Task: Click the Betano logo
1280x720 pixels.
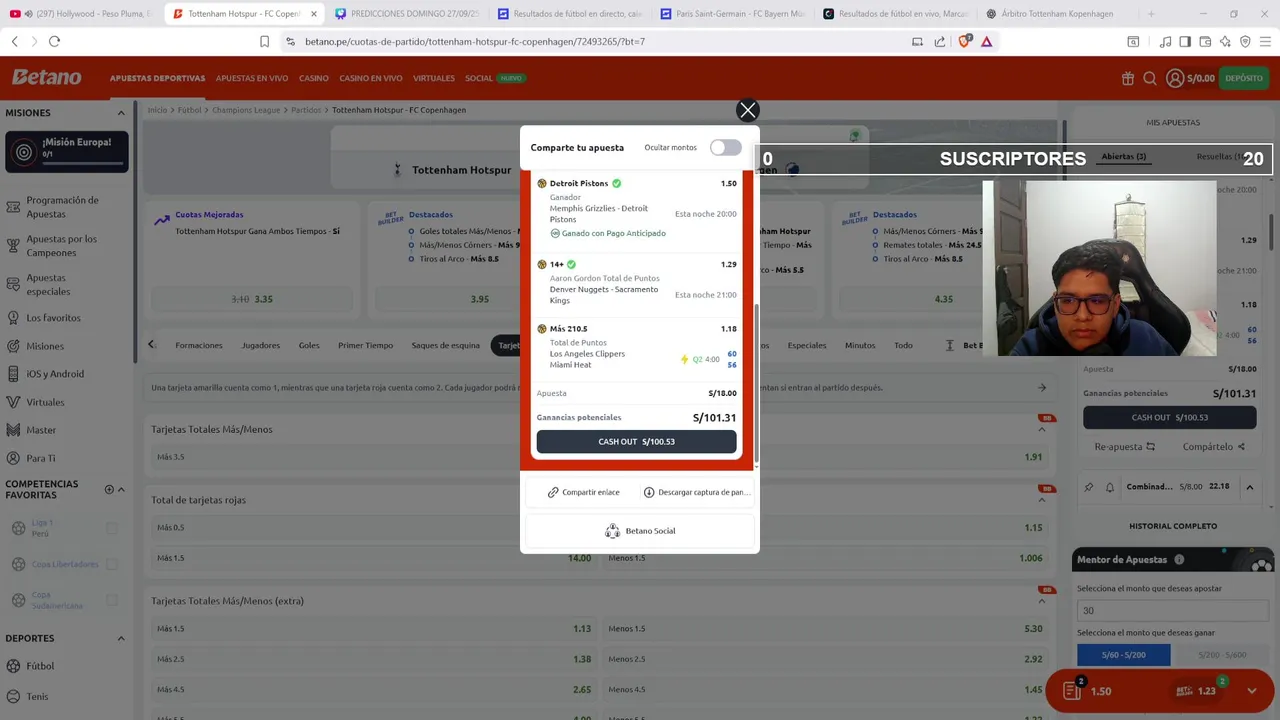Action: click(x=46, y=77)
